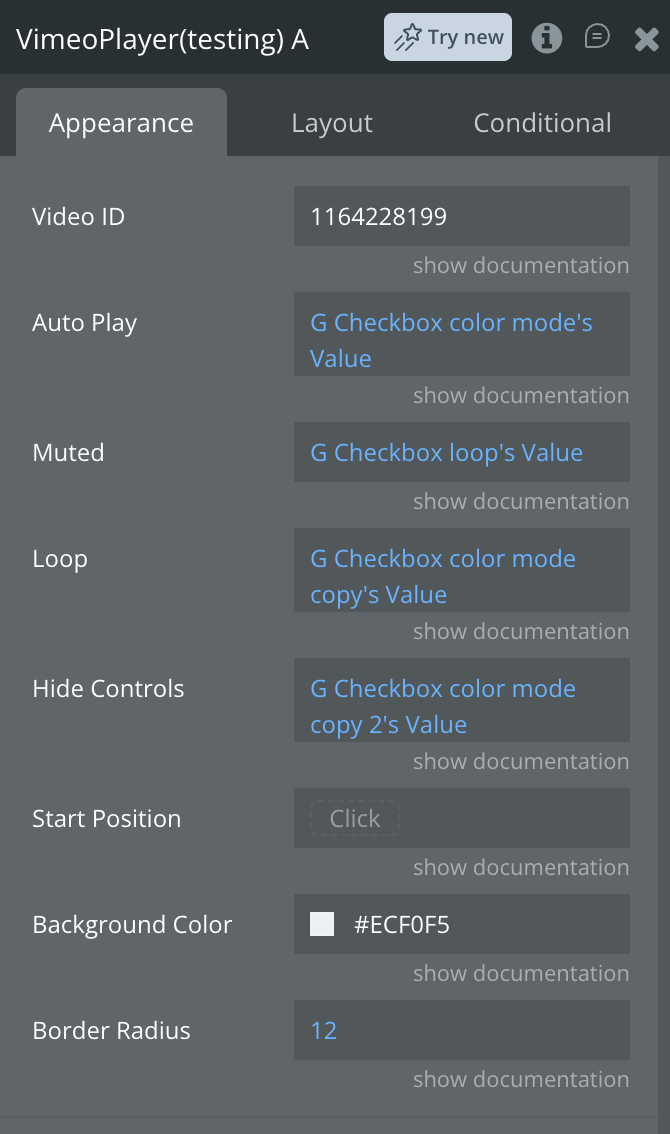This screenshot has height=1134, width=670.
Task: Click the Video ID input field
Action: click(461, 216)
